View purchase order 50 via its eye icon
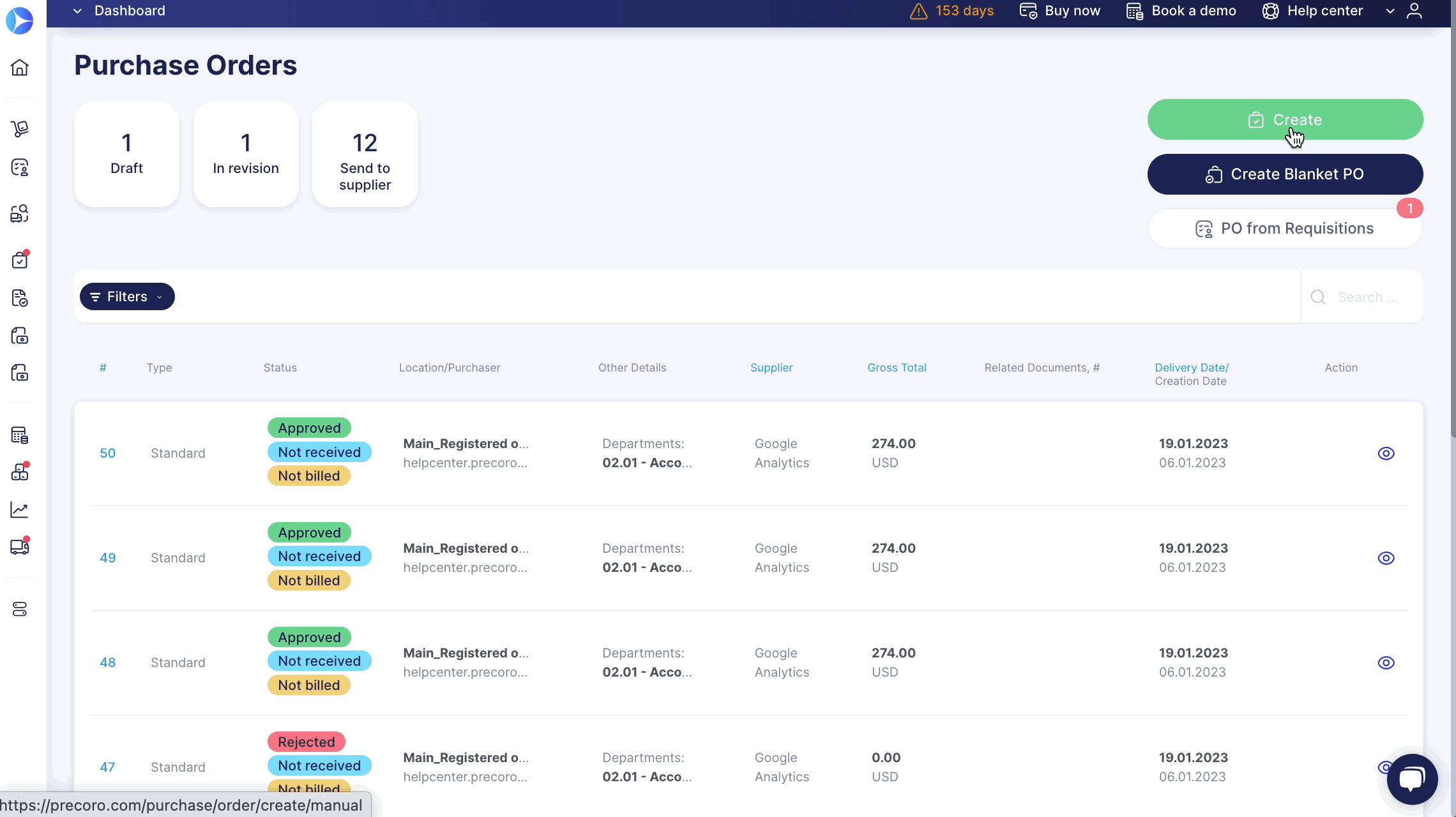The image size is (1456, 817). pyautogui.click(x=1386, y=453)
